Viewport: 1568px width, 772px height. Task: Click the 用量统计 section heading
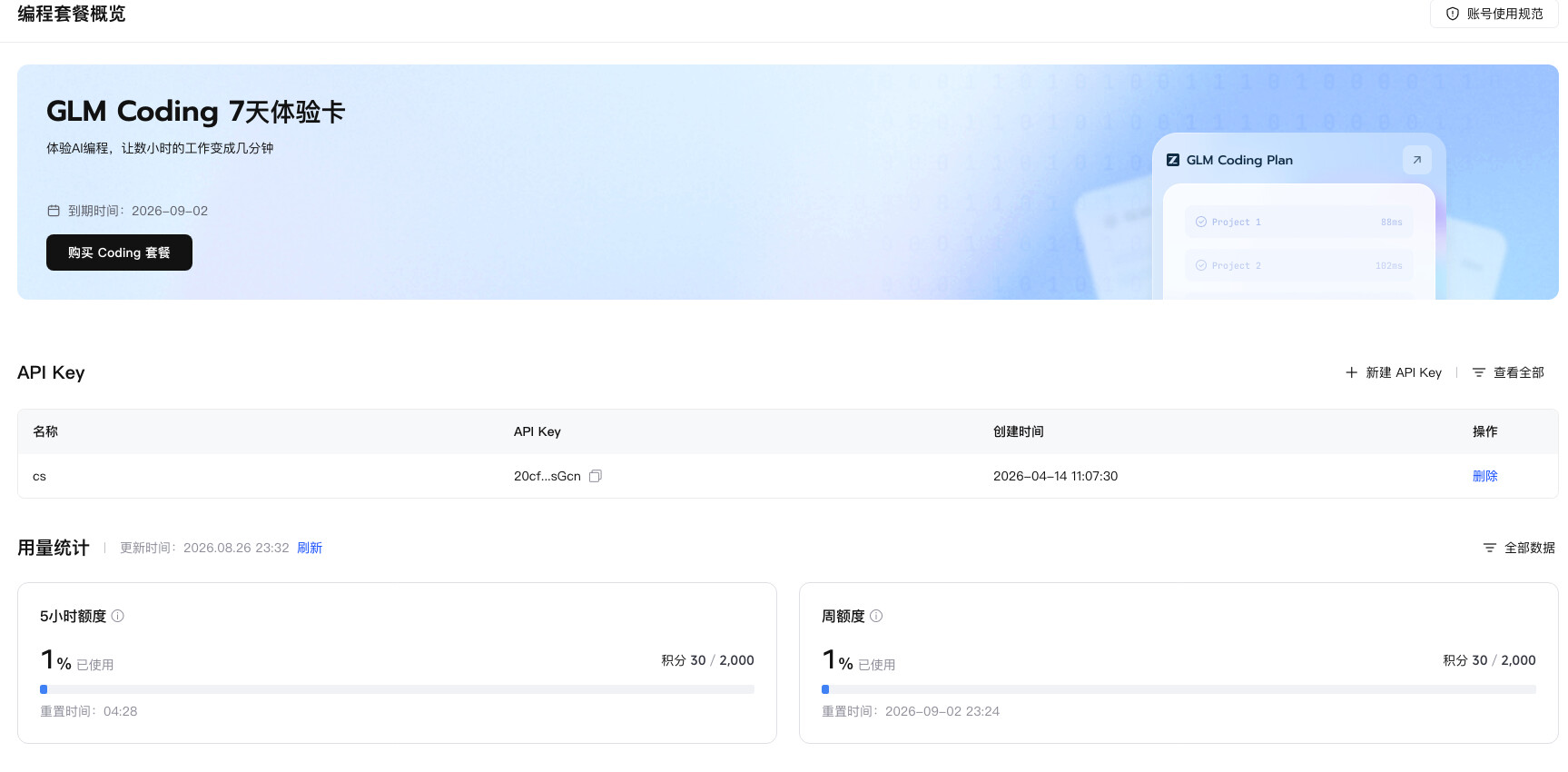54,548
